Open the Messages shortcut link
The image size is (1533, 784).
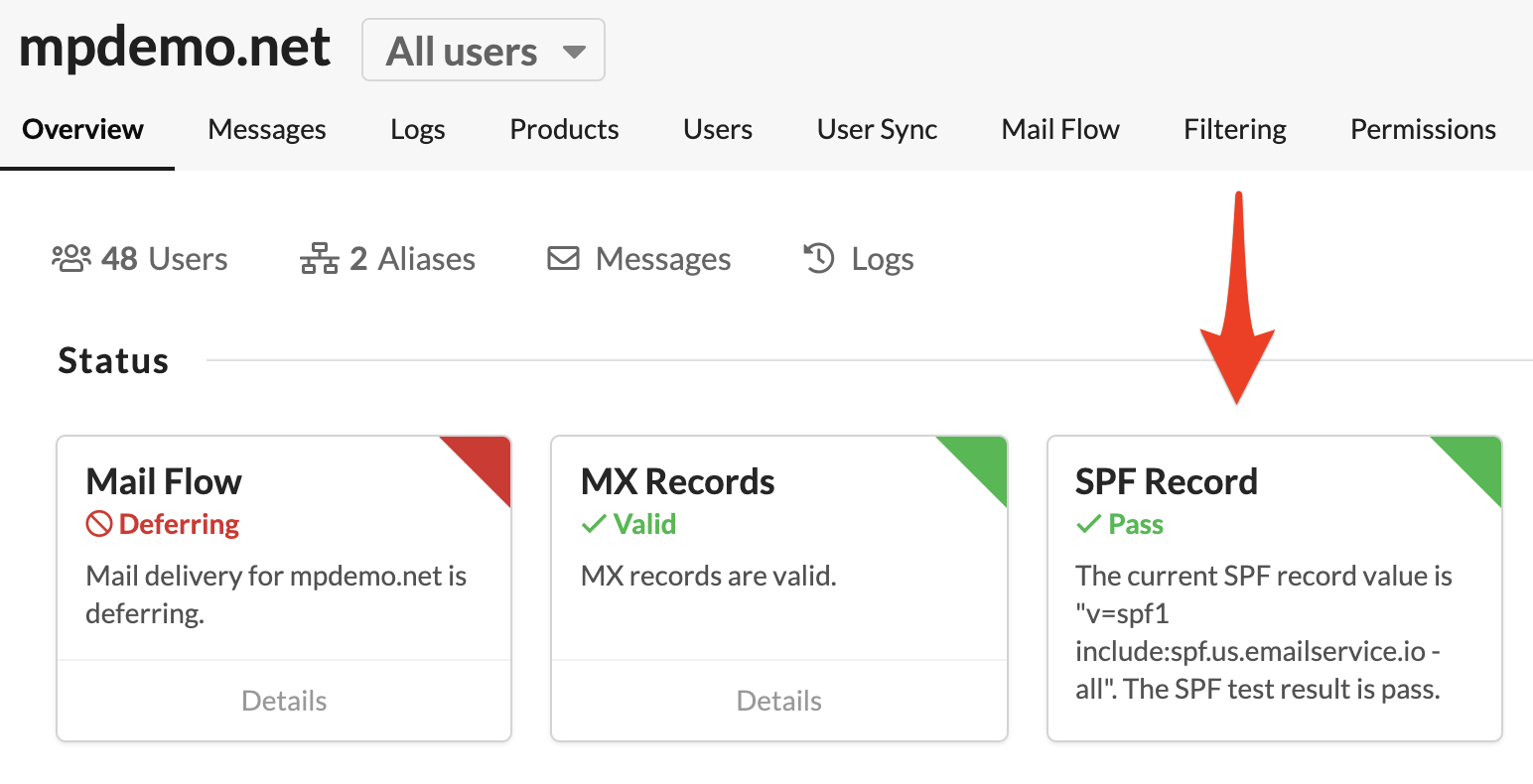coord(663,259)
